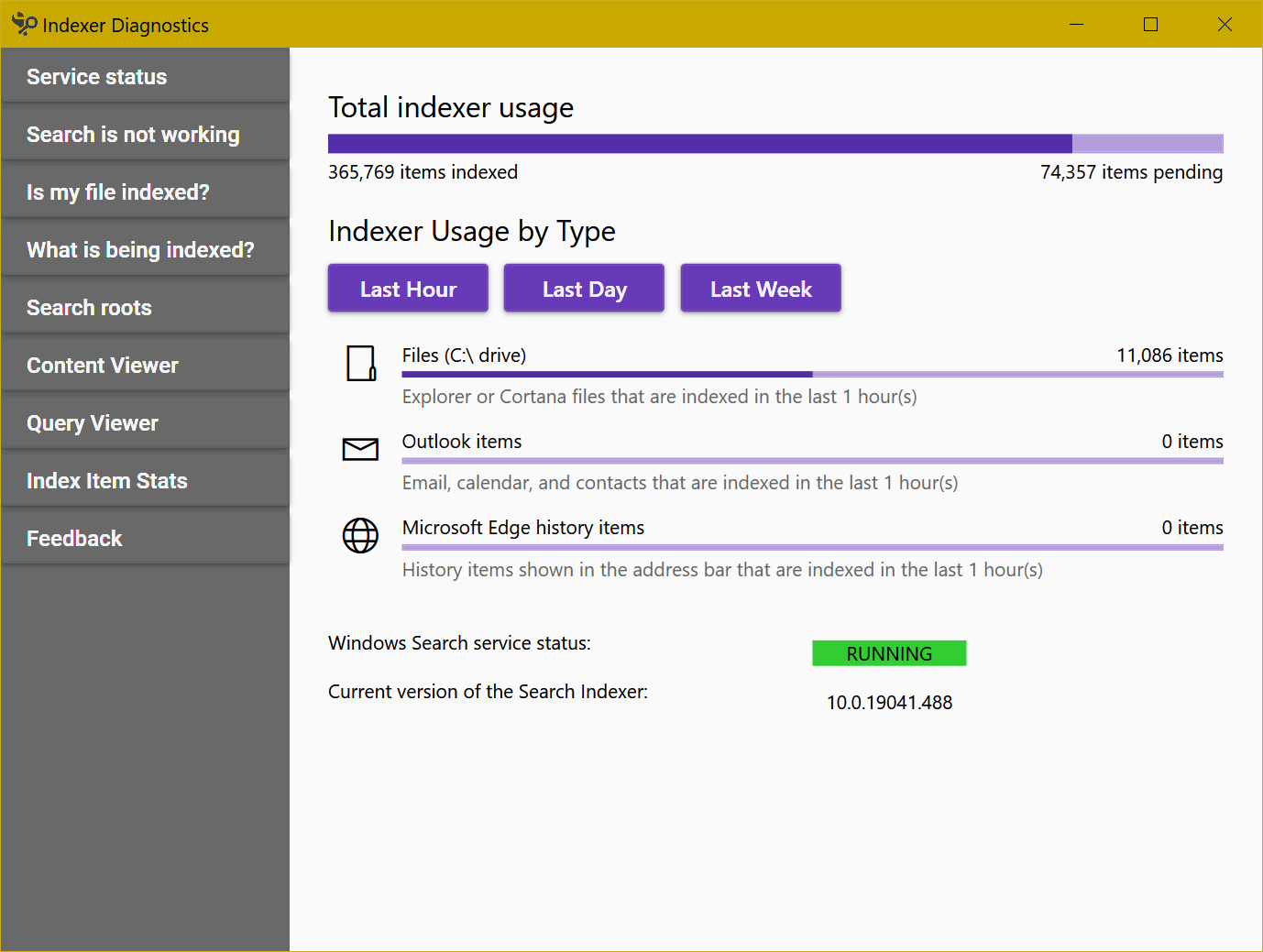Click the Microsoft Edge history usage bar
This screenshot has width=1263, height=952.
click(x=812, y=547)
